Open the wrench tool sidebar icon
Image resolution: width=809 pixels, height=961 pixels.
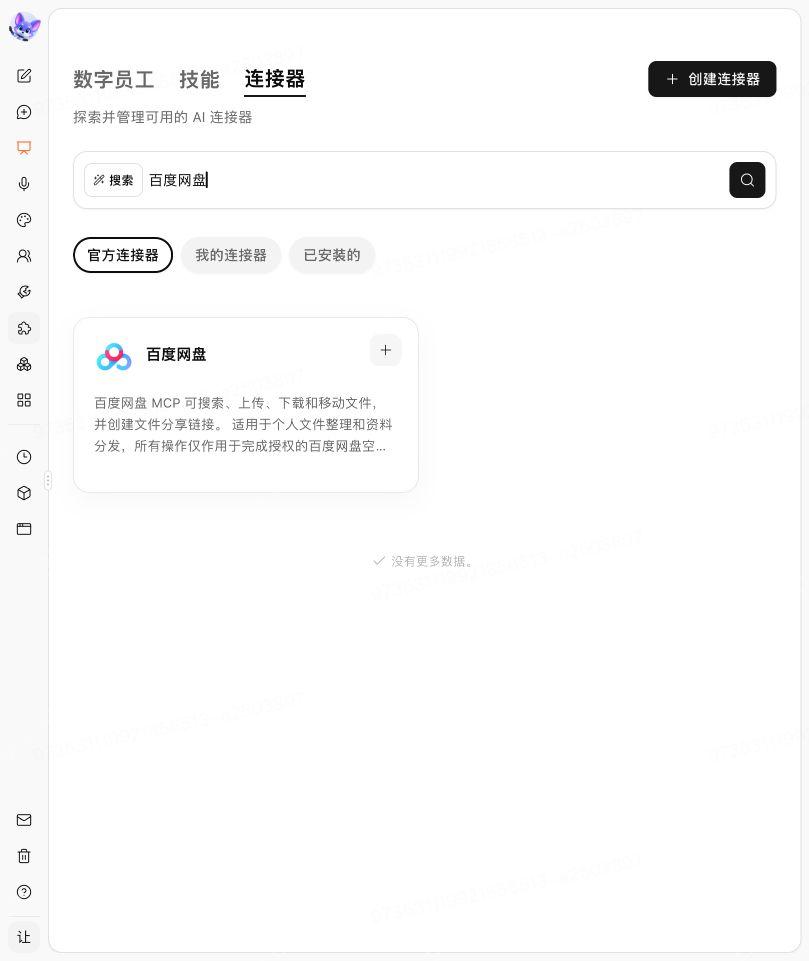click(x=24, y=292)
